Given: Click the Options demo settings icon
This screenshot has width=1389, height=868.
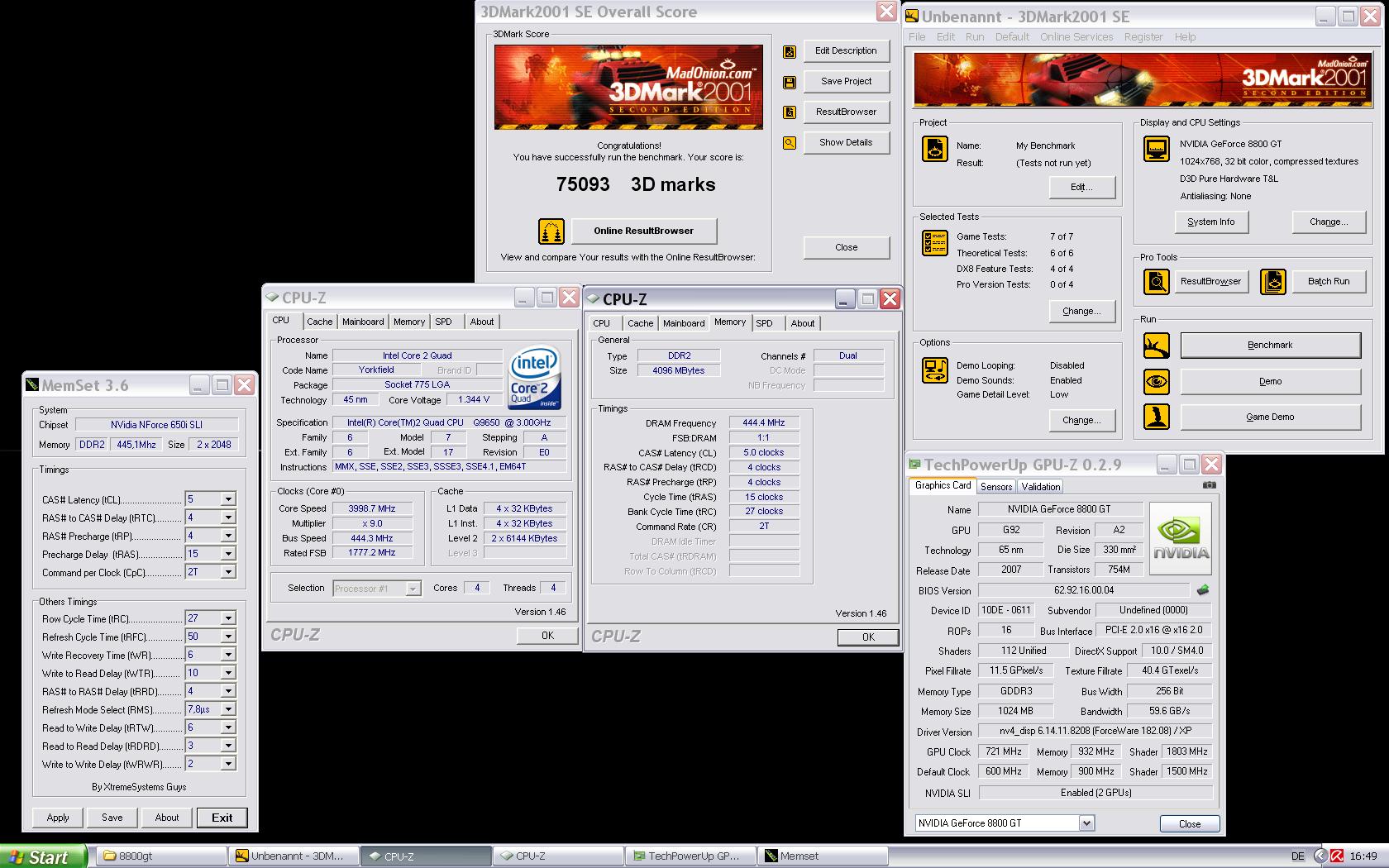Looking at the screenshot, I should point(935,370).
